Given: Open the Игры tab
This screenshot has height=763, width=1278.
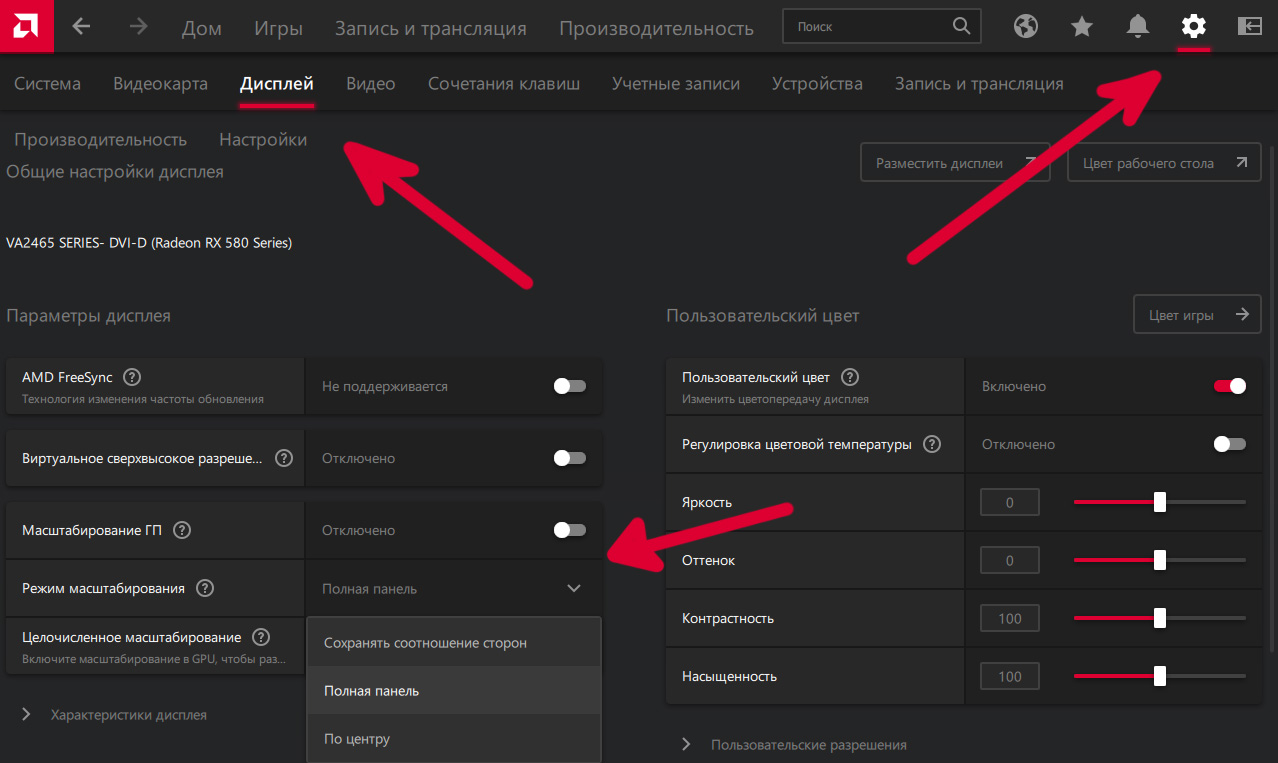Looking at the screenshot, I should [279, 28].
